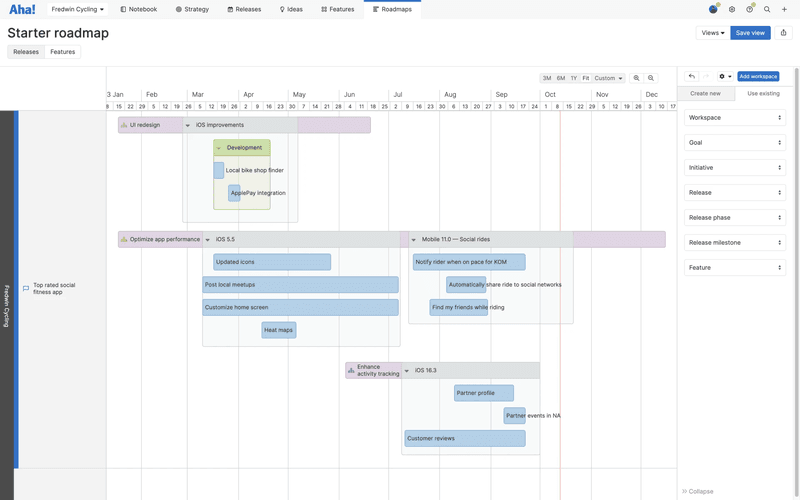Open the user avatar menu
This screenshot has height=500, width=800.
click(x=713, y=9)
